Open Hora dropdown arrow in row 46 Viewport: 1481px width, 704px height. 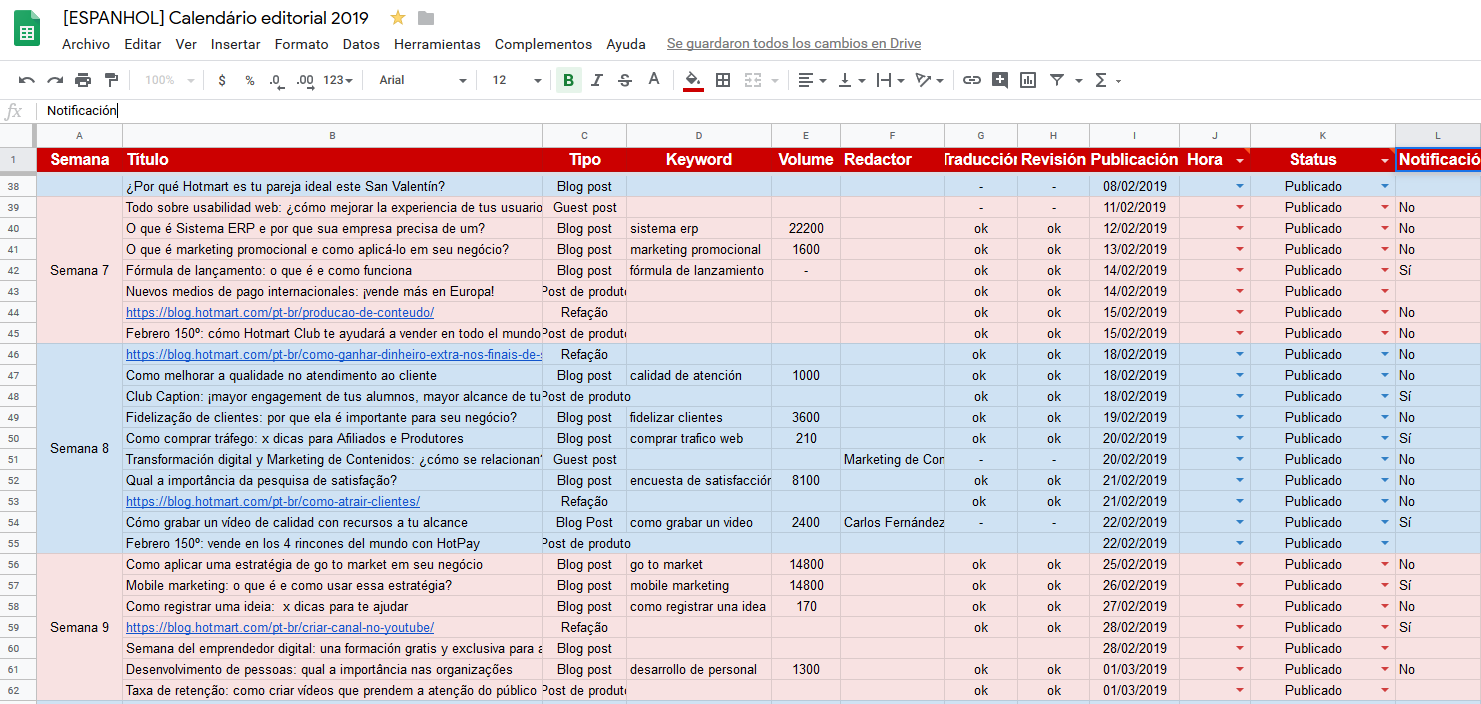coord(1240,354)
